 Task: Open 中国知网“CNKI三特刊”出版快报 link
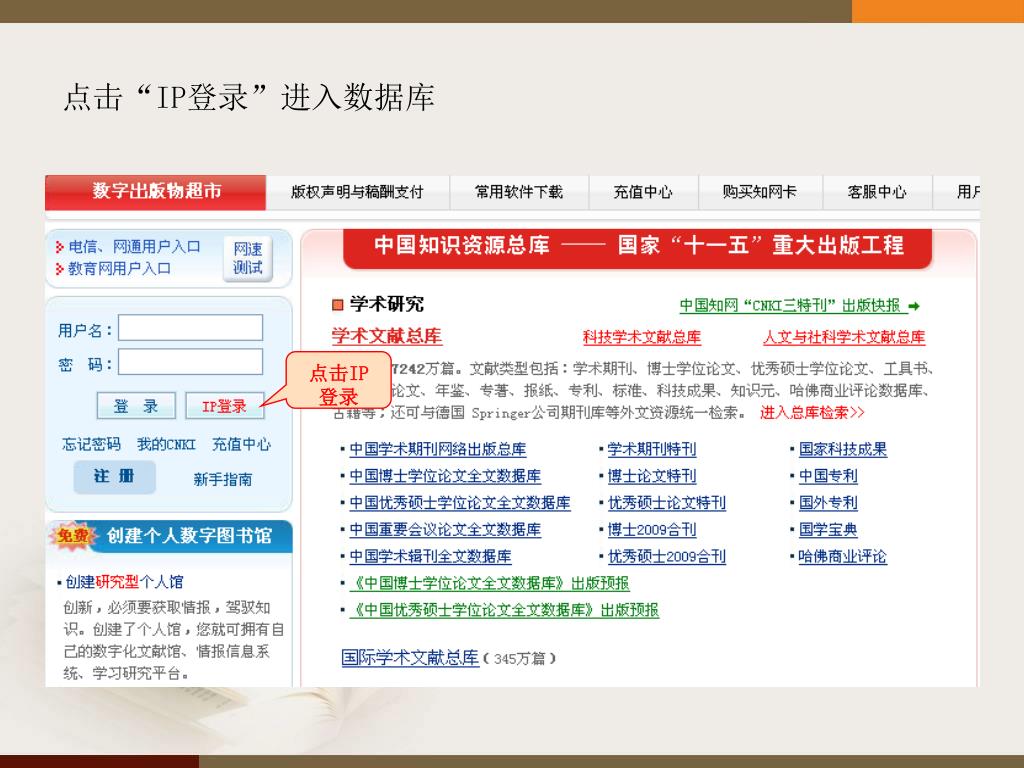(x=793, y=306)
